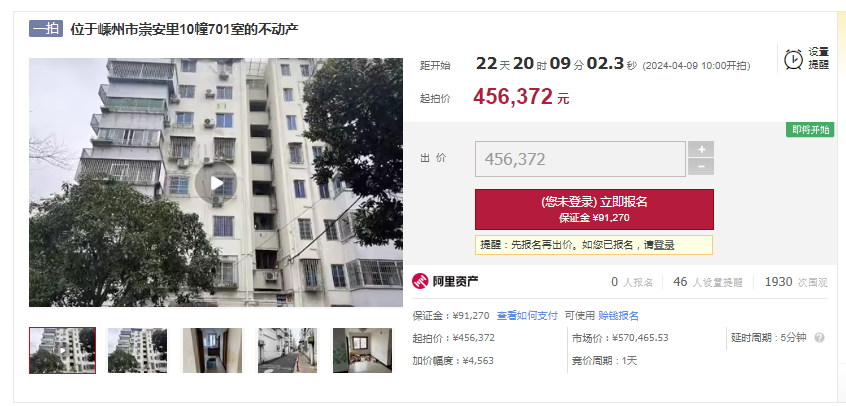The height and width of the screenshot is (406, 846).
Task: Decrease bid with the minus button
Action: click(x=701, y=167)
